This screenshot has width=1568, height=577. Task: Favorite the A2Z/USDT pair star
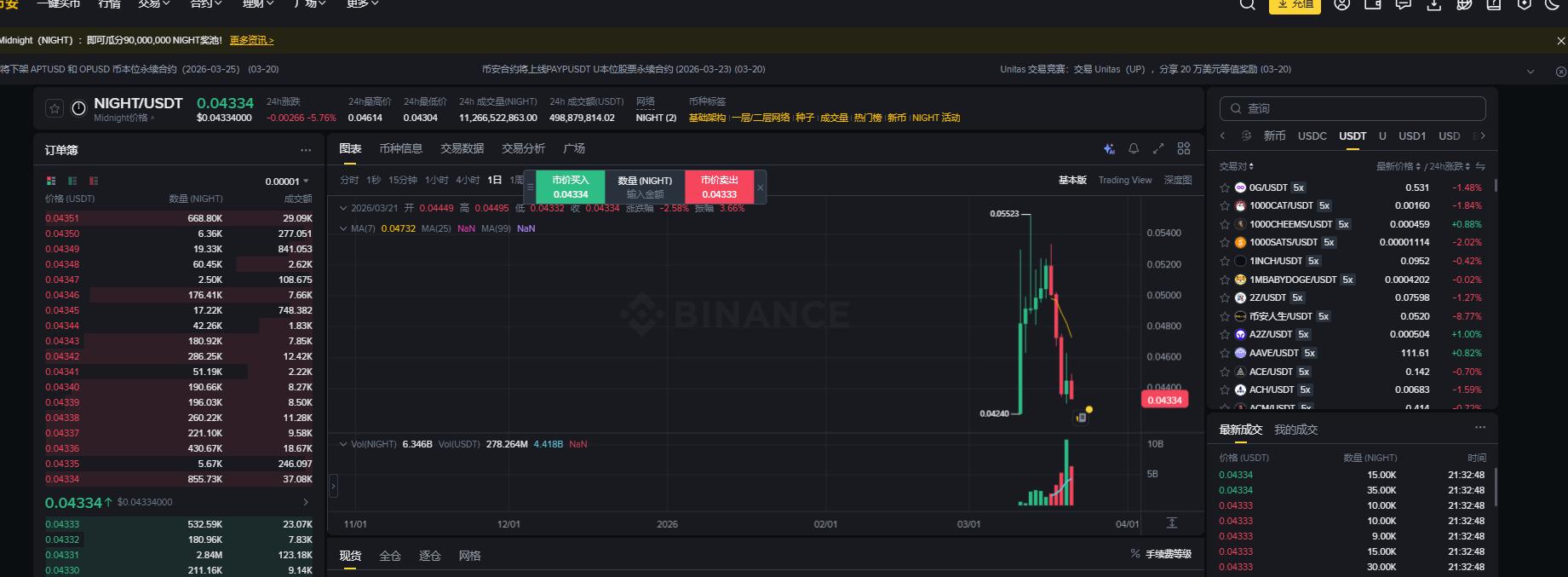click(1225, 335)
